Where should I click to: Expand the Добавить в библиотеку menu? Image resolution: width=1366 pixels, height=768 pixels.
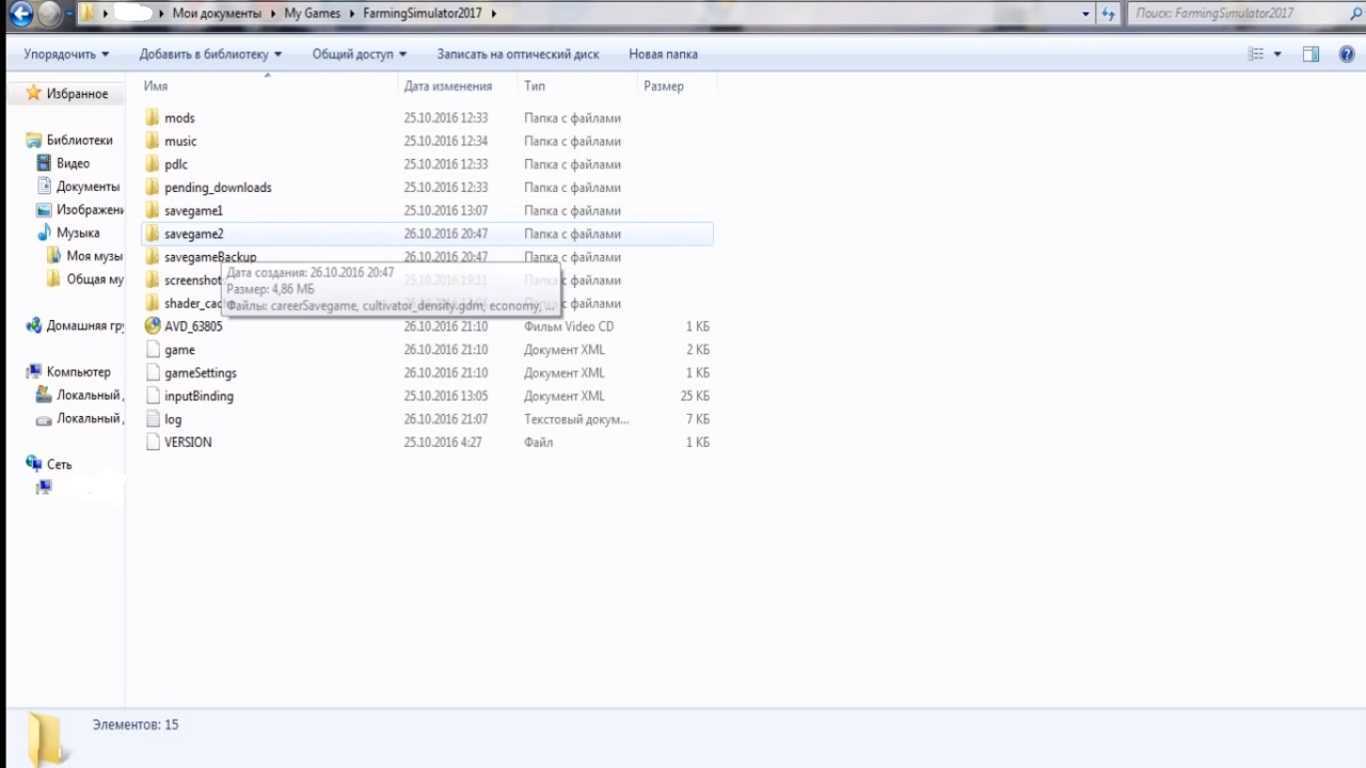[x=210, y=54]
